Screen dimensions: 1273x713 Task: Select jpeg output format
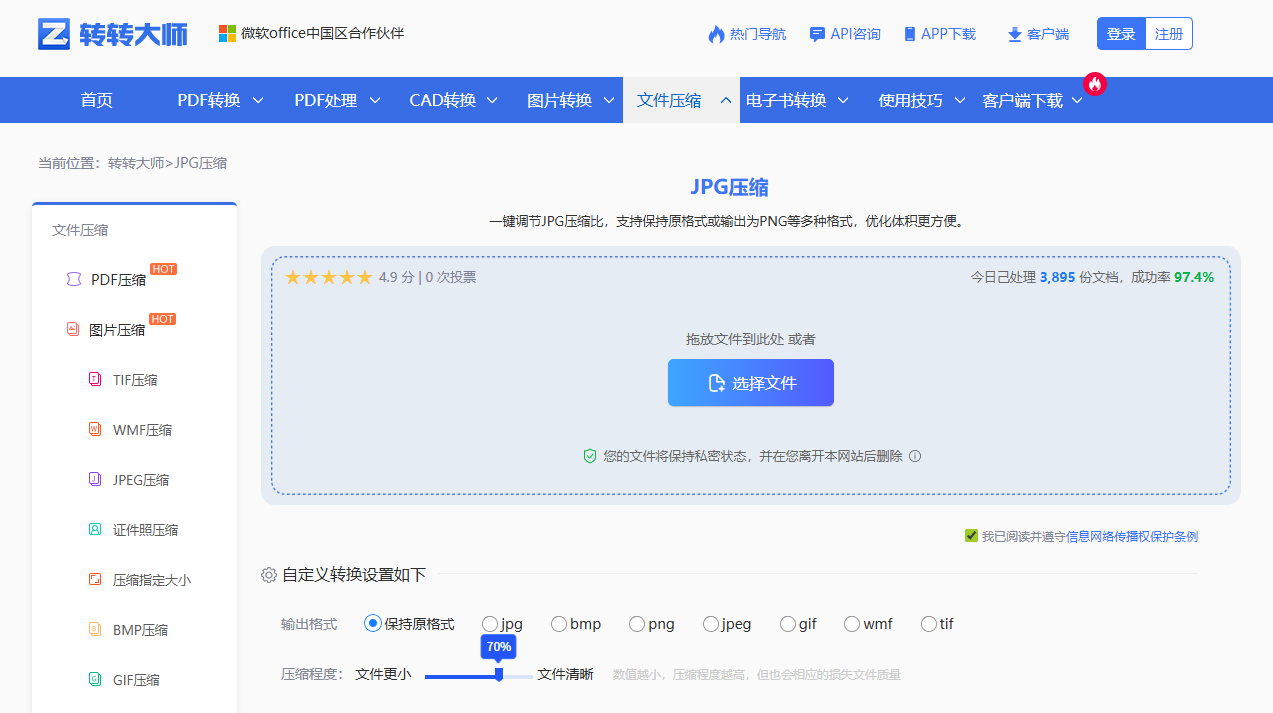711,624
